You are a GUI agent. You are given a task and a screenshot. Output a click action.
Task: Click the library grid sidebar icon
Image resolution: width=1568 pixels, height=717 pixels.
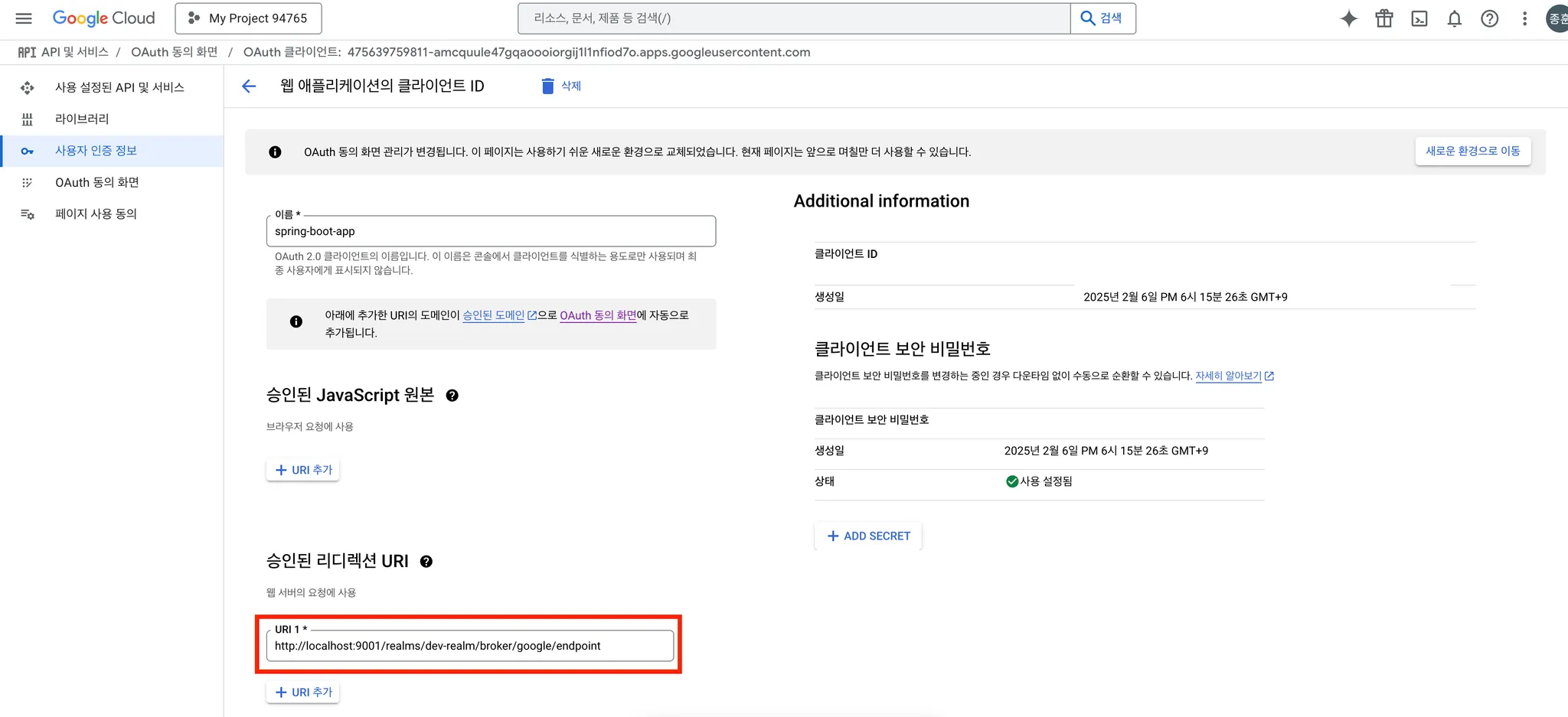pos(28,119)
